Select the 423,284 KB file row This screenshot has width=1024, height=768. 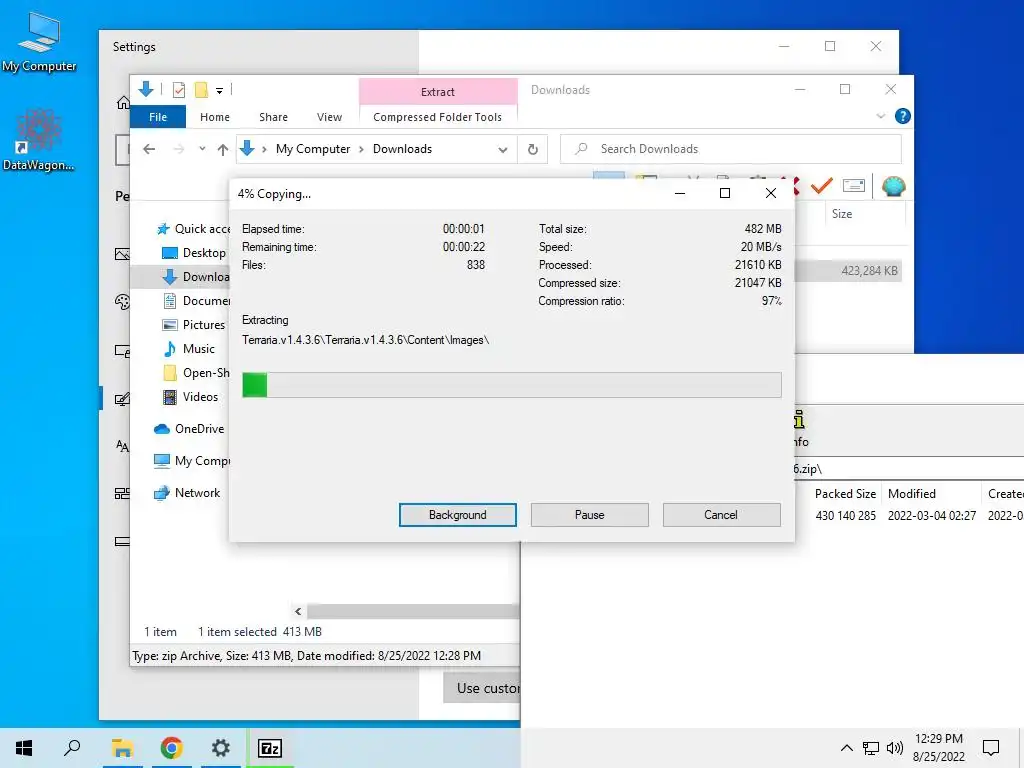pos(848,270)
